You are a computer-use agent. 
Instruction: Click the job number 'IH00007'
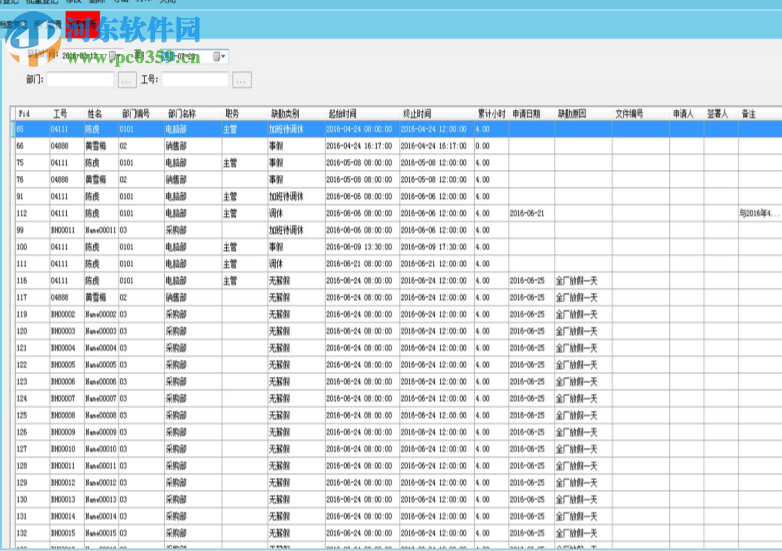pyautogui.click(x=63, y=398)
